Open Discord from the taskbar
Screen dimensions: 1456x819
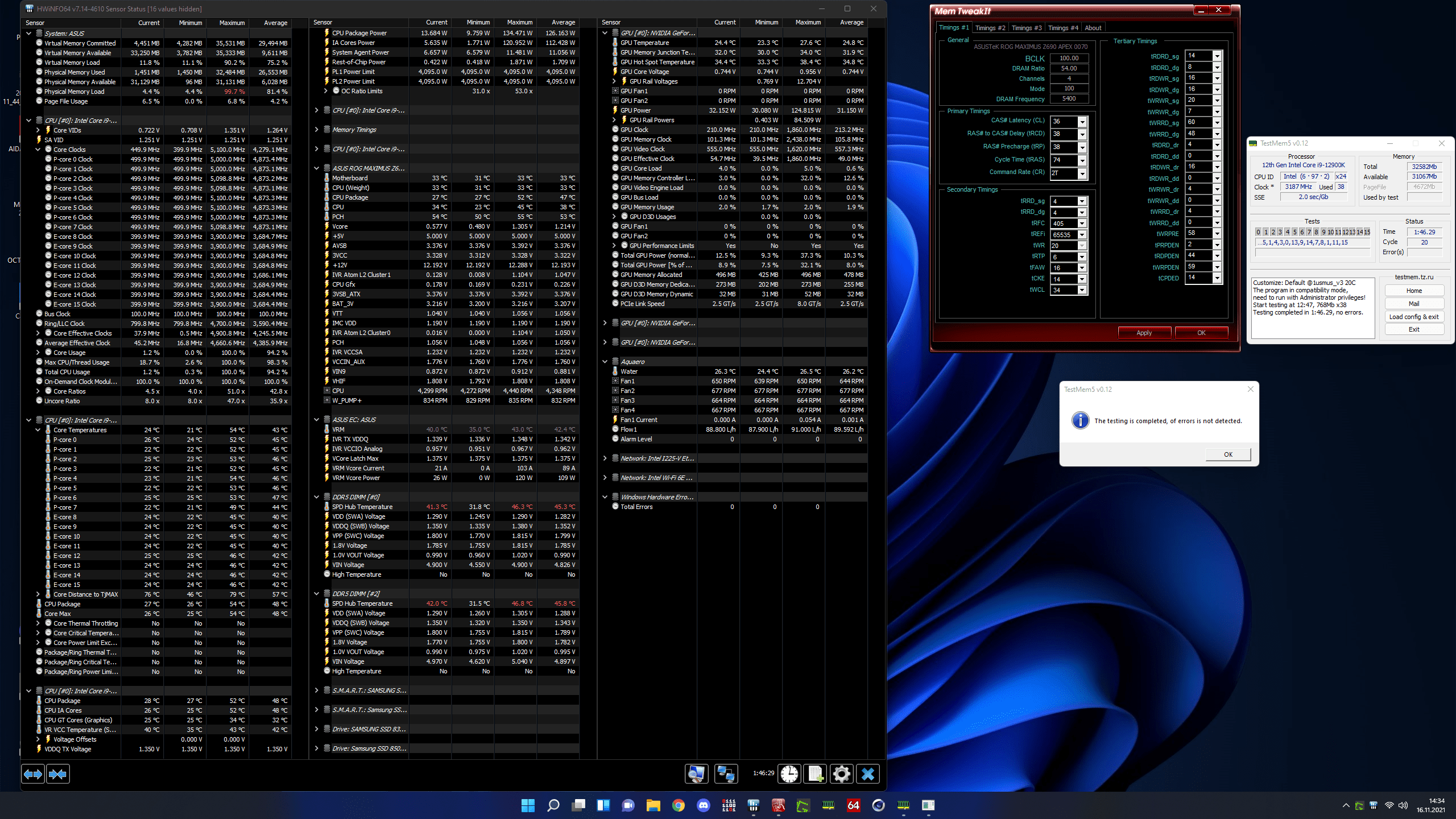[704, 805]
